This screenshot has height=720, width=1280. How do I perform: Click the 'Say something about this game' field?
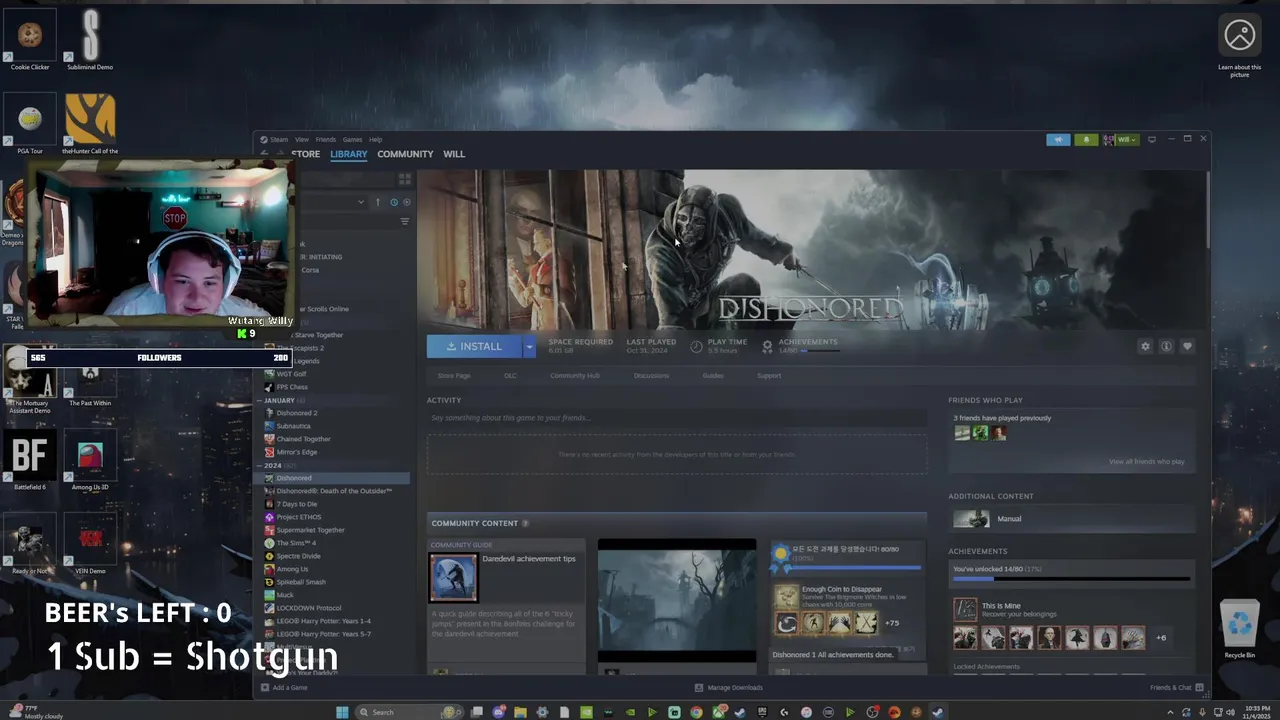pos(677,418)
